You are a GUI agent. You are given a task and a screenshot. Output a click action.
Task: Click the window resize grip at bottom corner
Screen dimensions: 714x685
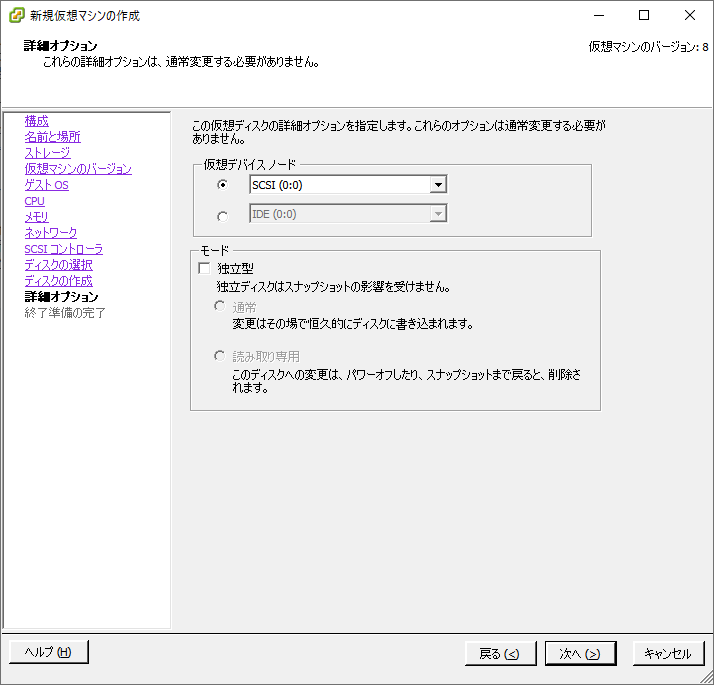click(707, 678)
